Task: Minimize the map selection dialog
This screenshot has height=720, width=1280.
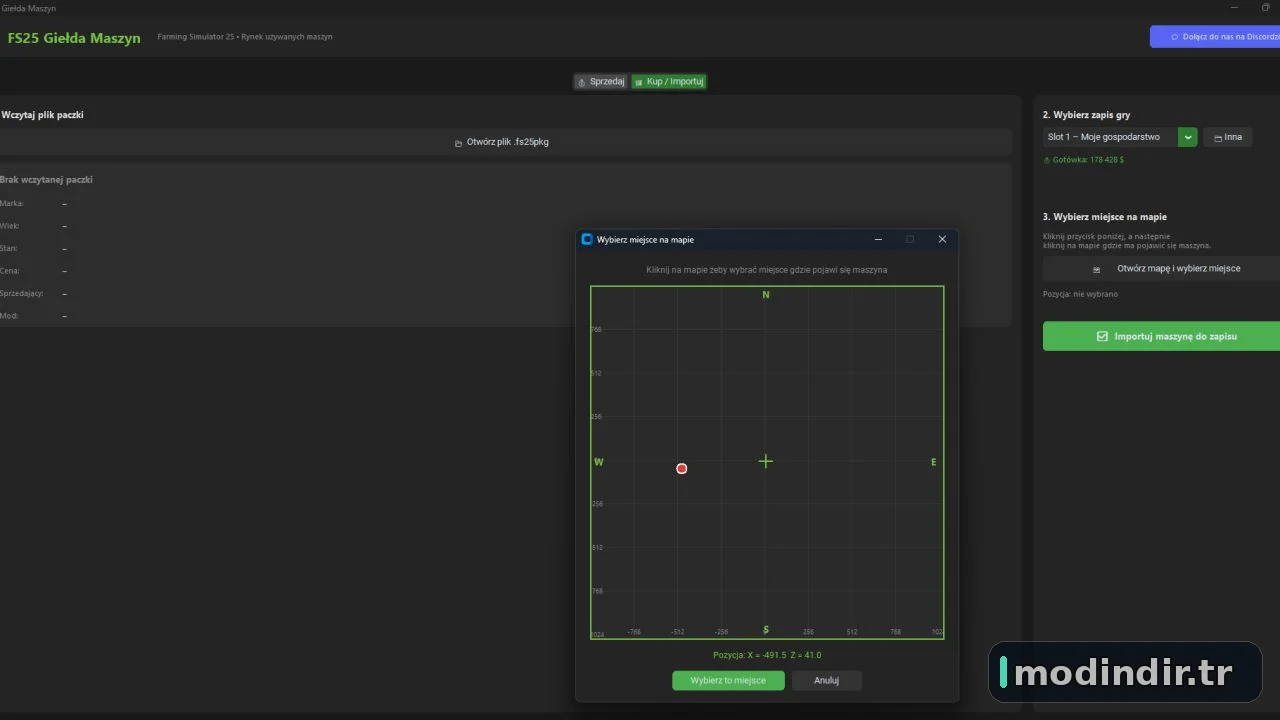Action: (878, 239)
